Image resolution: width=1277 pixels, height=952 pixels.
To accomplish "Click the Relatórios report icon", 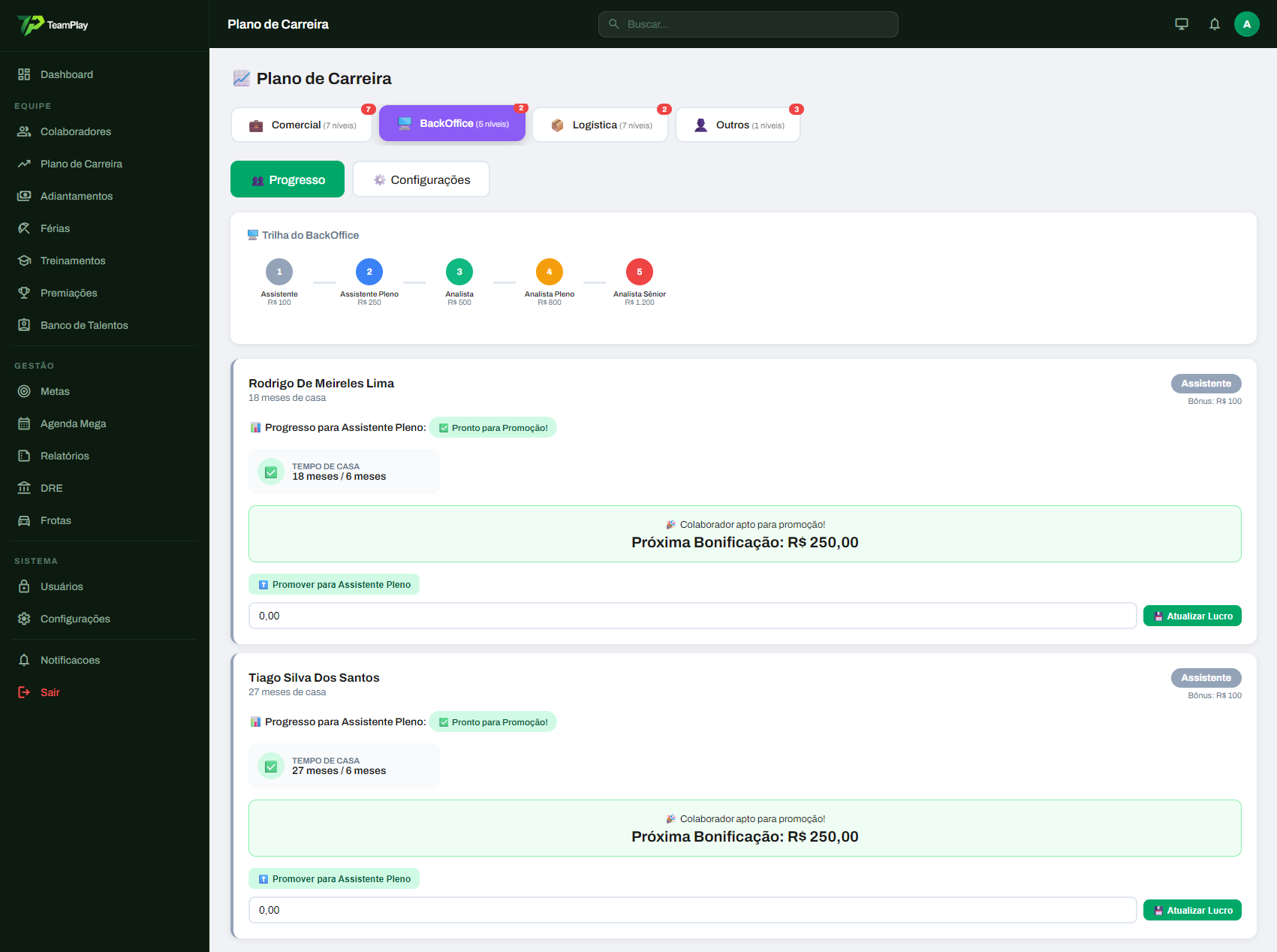I will pos(24,456).
